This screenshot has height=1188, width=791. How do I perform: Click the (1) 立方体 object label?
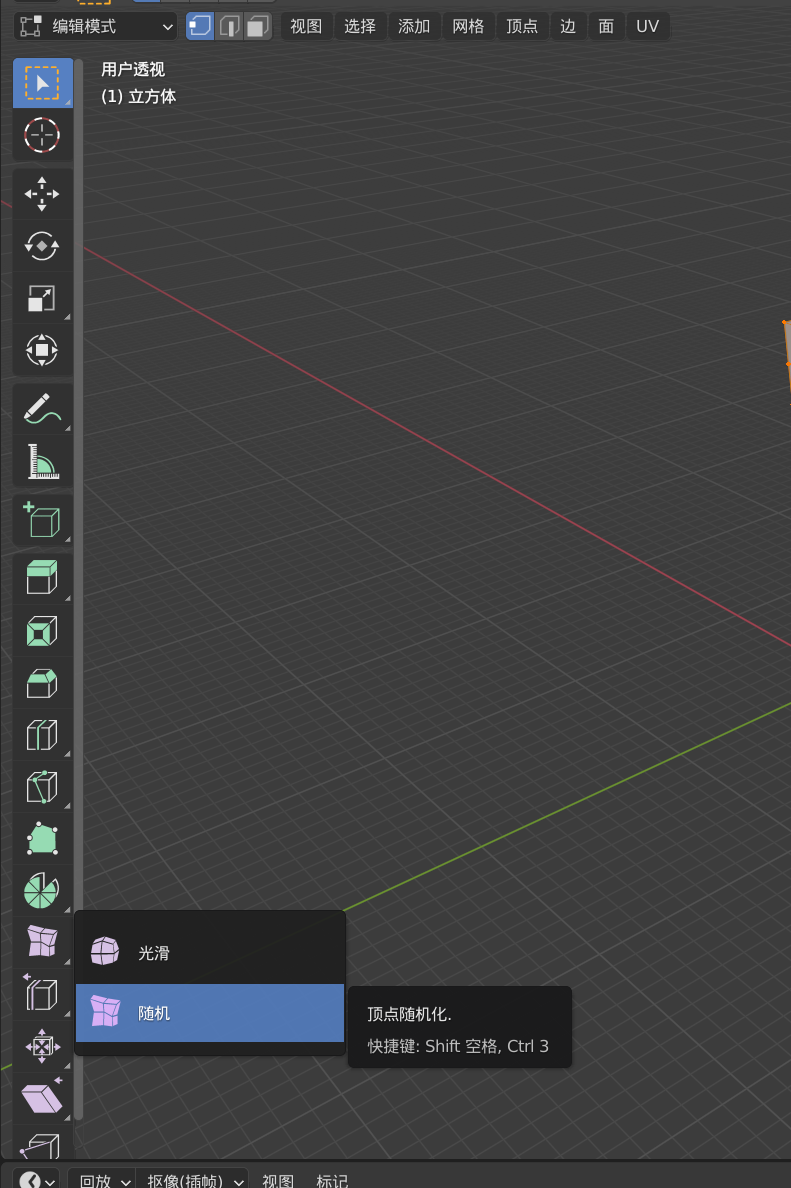(x=139, y=96)
